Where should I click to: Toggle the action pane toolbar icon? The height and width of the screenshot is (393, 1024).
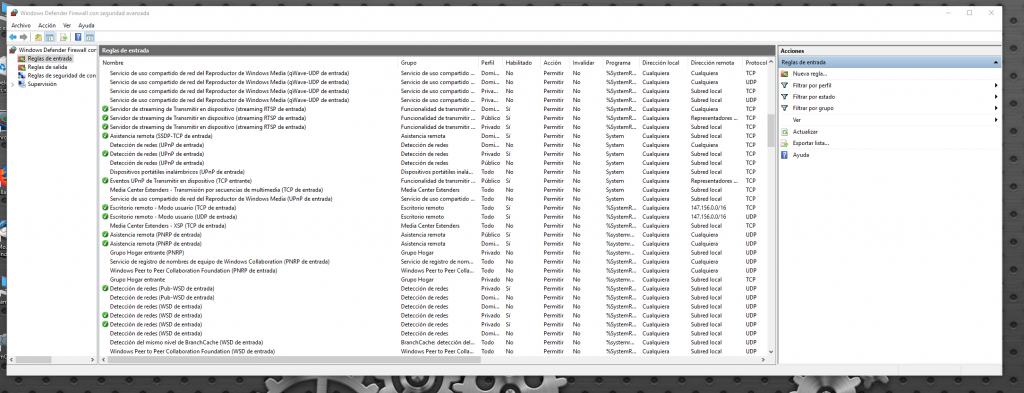(x=89, y=37)
